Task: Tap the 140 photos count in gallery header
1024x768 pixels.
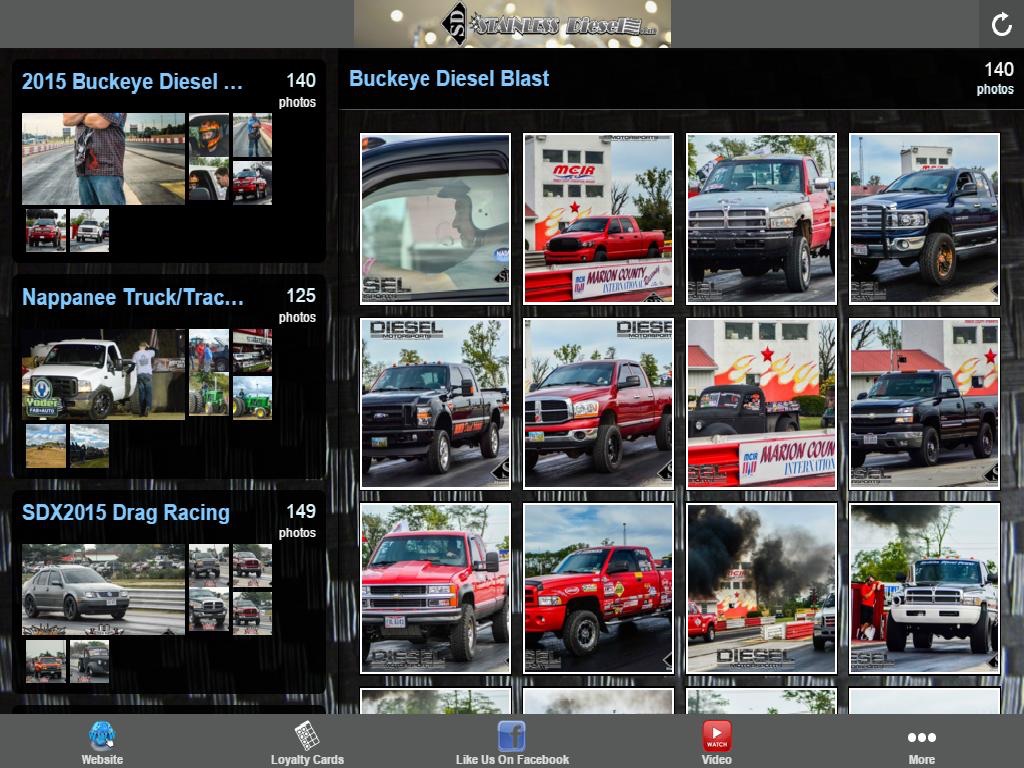Action: click(x=995, y=78)
